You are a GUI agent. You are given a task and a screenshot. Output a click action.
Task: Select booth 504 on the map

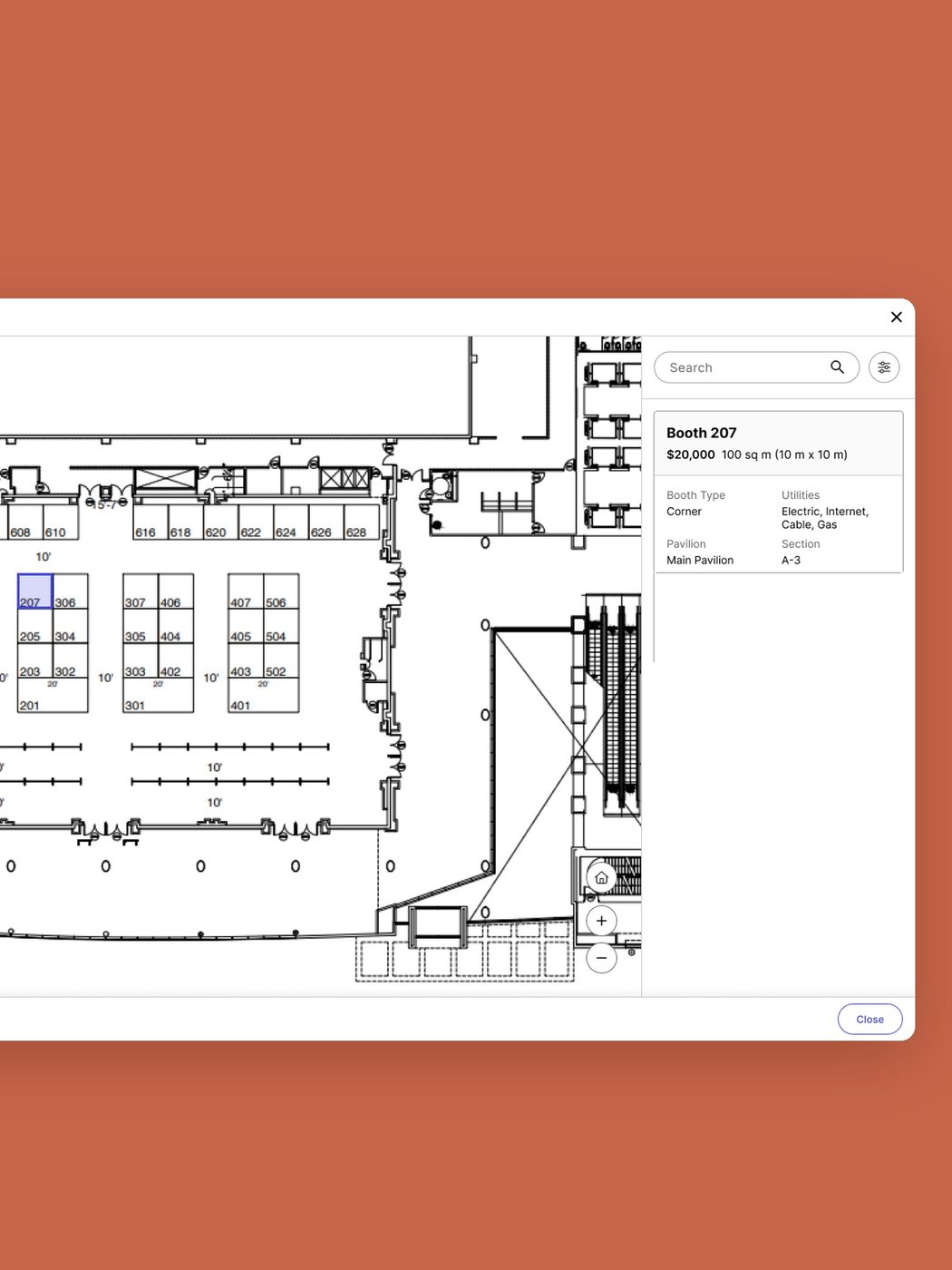281,626
